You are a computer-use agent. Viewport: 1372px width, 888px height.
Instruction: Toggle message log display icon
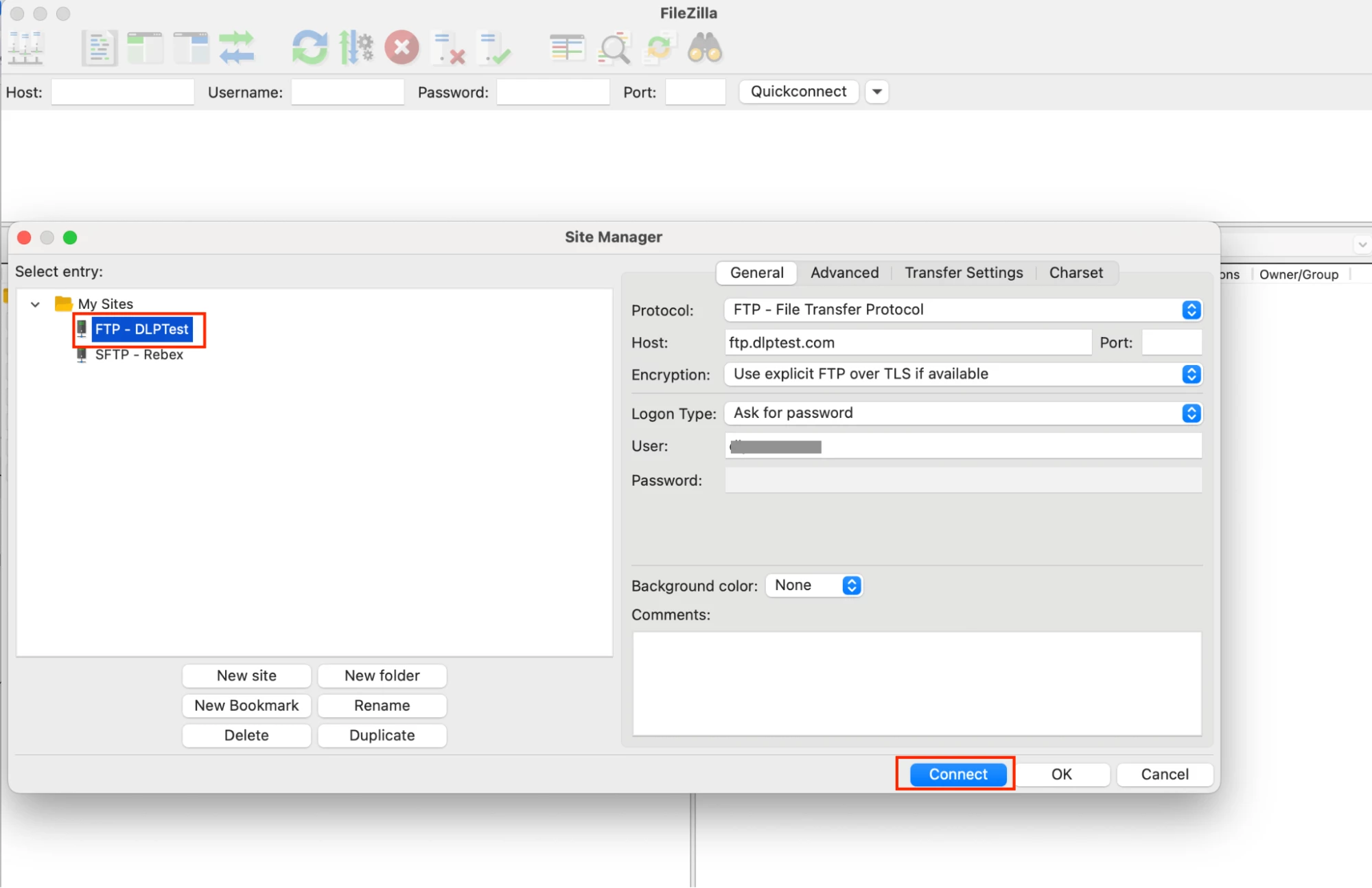coord(100,48)
